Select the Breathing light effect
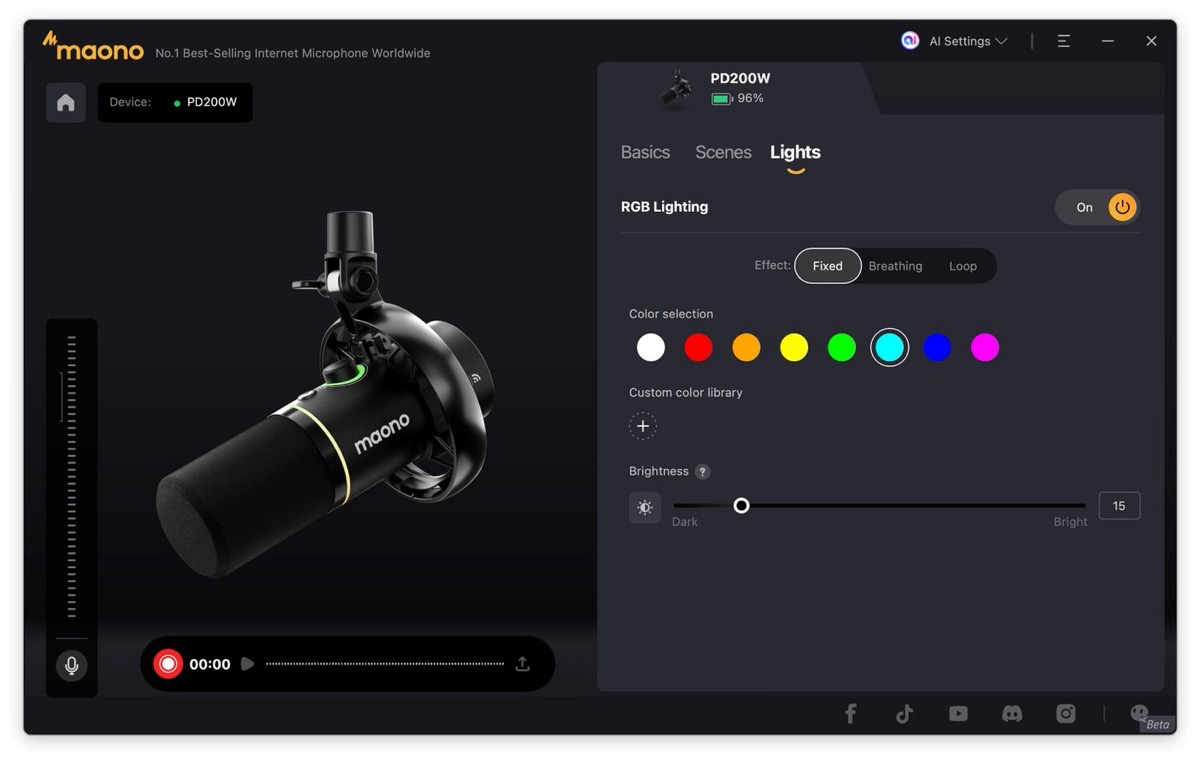This screenshot has width=1200, height=762. (895, 266)
